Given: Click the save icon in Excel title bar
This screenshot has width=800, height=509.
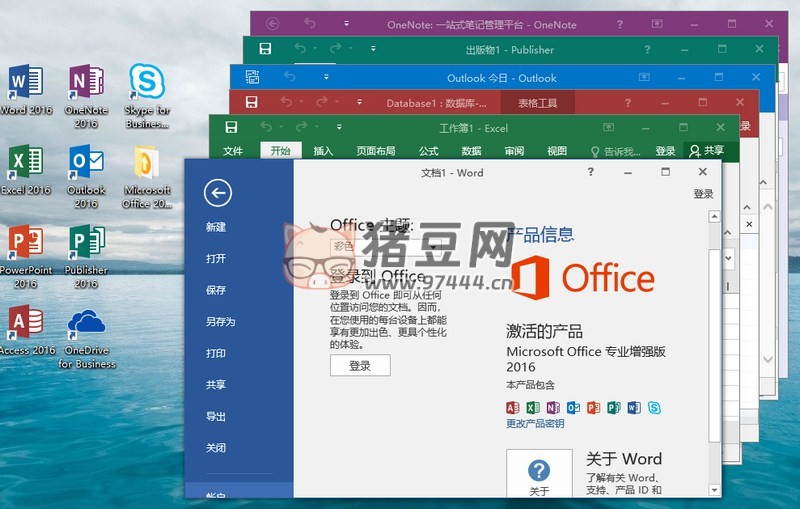Looking at the screenshot, I should pos(231,127).
